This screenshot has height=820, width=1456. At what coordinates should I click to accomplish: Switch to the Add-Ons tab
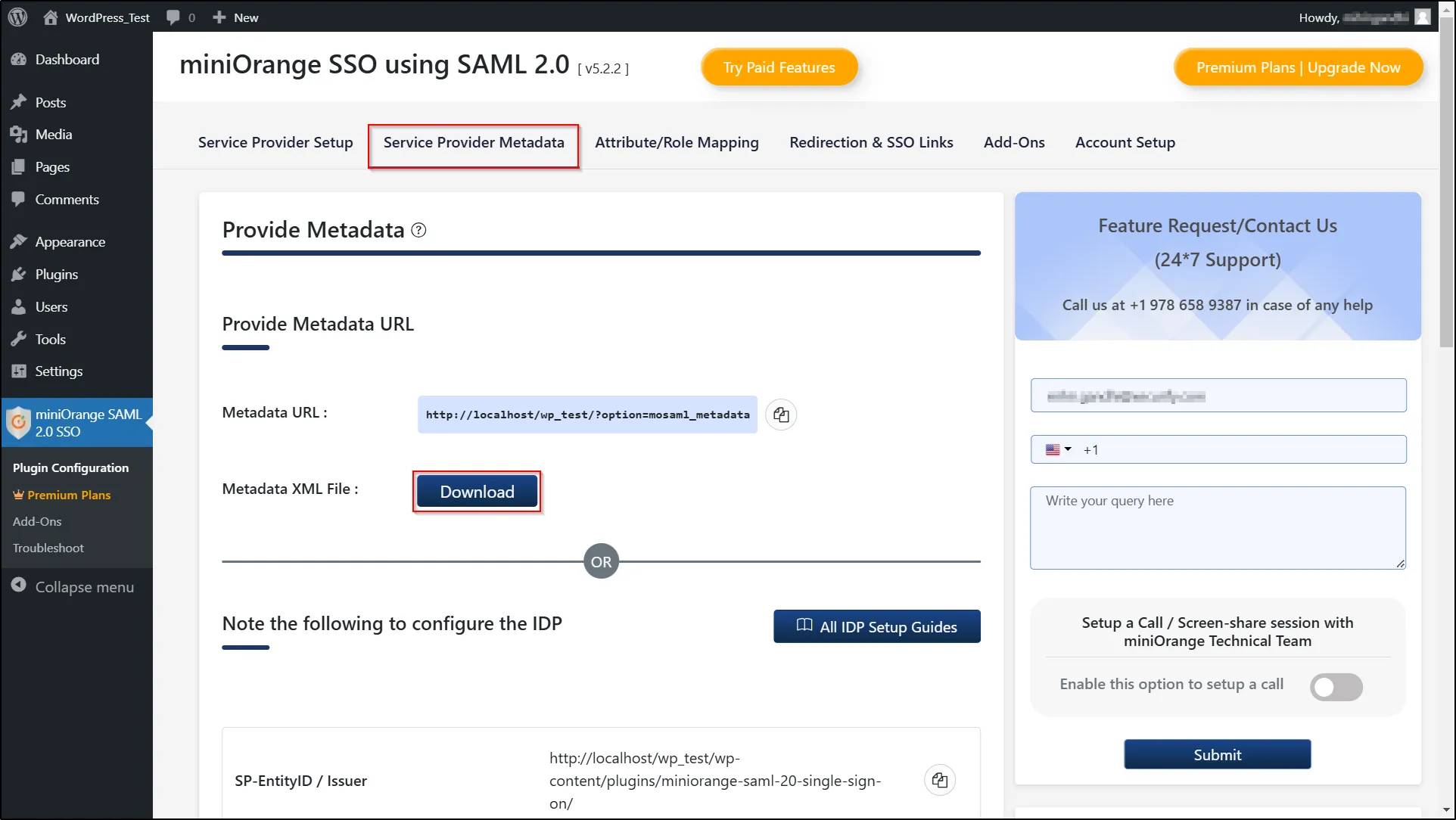tap(1014, 142)
